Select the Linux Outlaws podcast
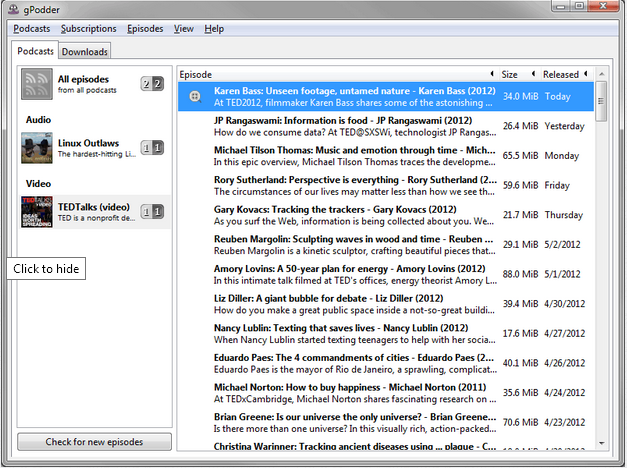The height and width of the screenshot is (468, 627). (94, 148)
